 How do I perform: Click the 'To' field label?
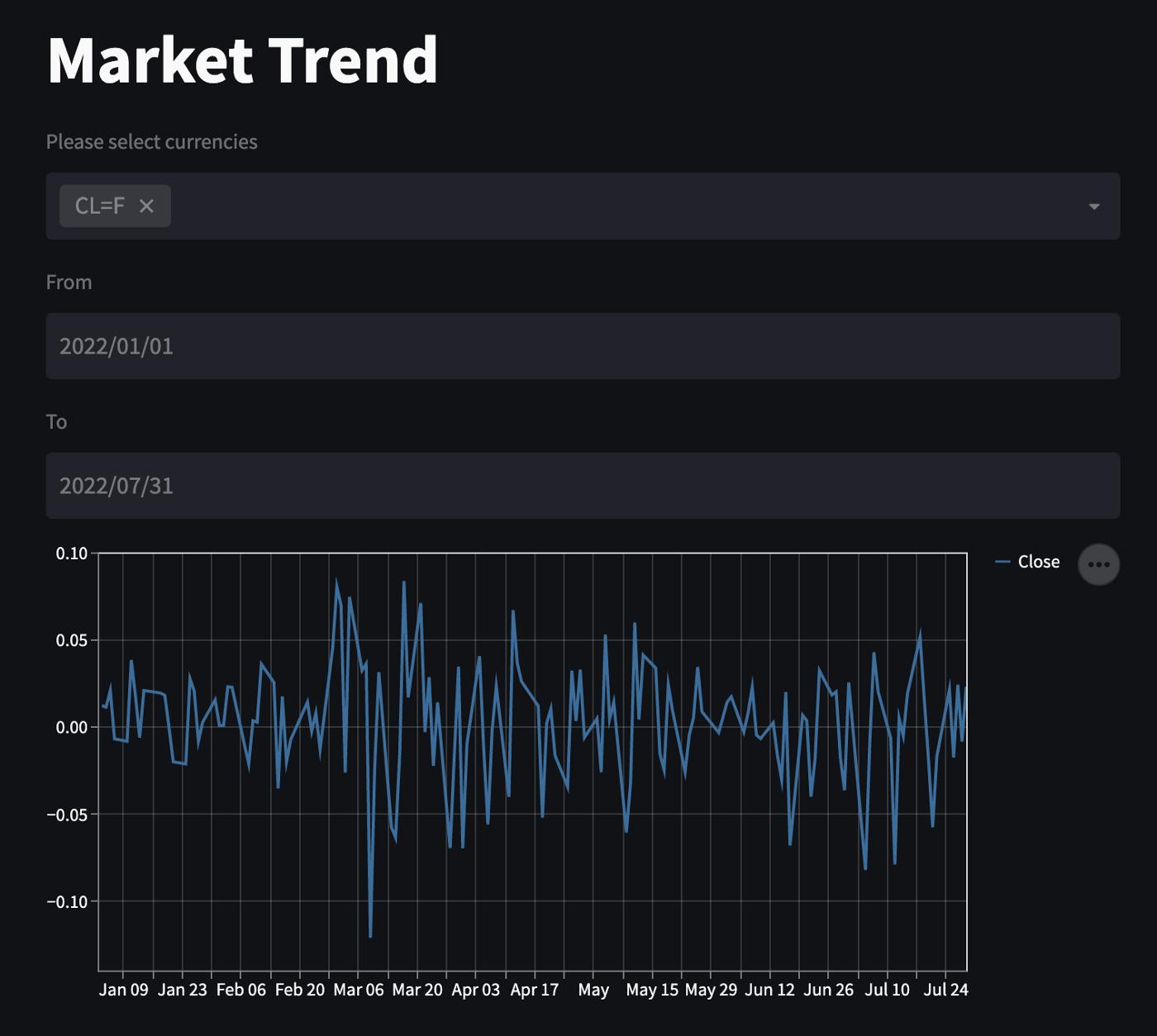(56, 422)
